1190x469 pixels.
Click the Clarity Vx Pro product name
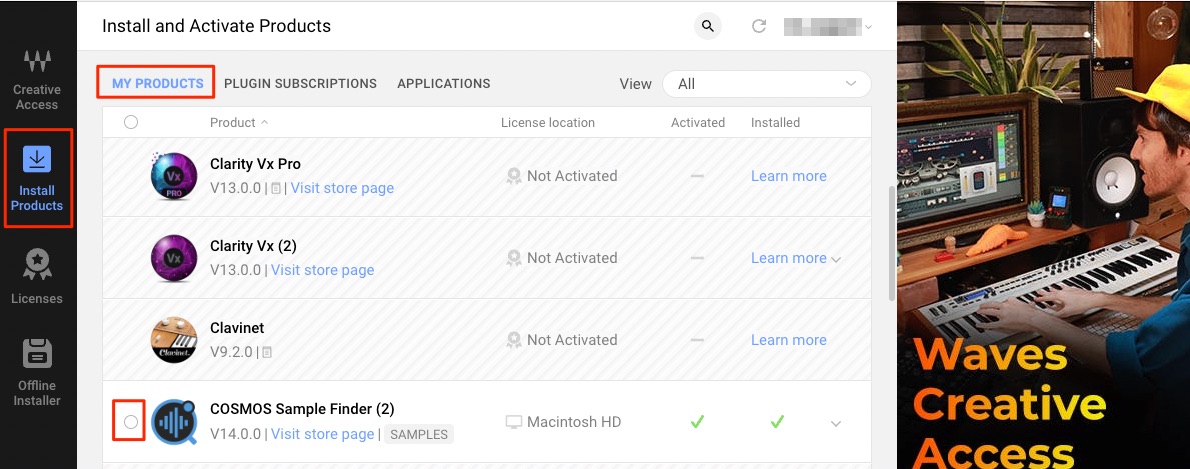click(x=255, y=164)
